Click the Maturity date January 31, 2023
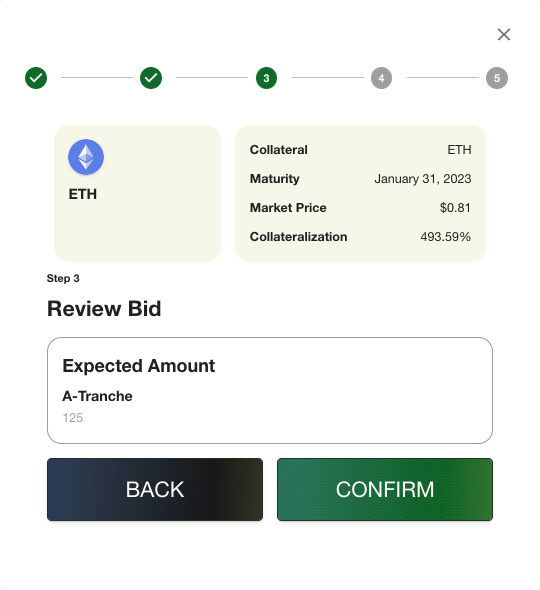540x590 pixels. [423, 179]
